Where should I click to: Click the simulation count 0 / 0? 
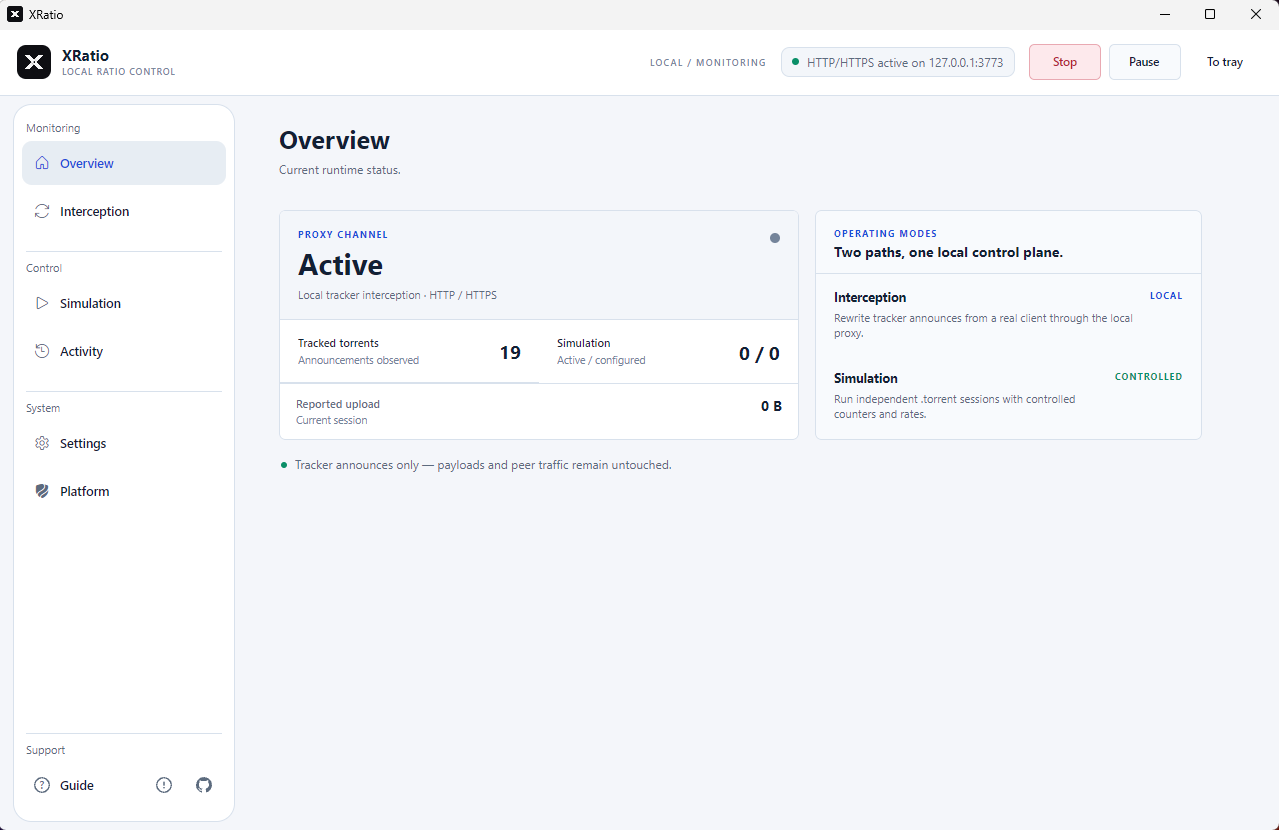coord(759,353)
